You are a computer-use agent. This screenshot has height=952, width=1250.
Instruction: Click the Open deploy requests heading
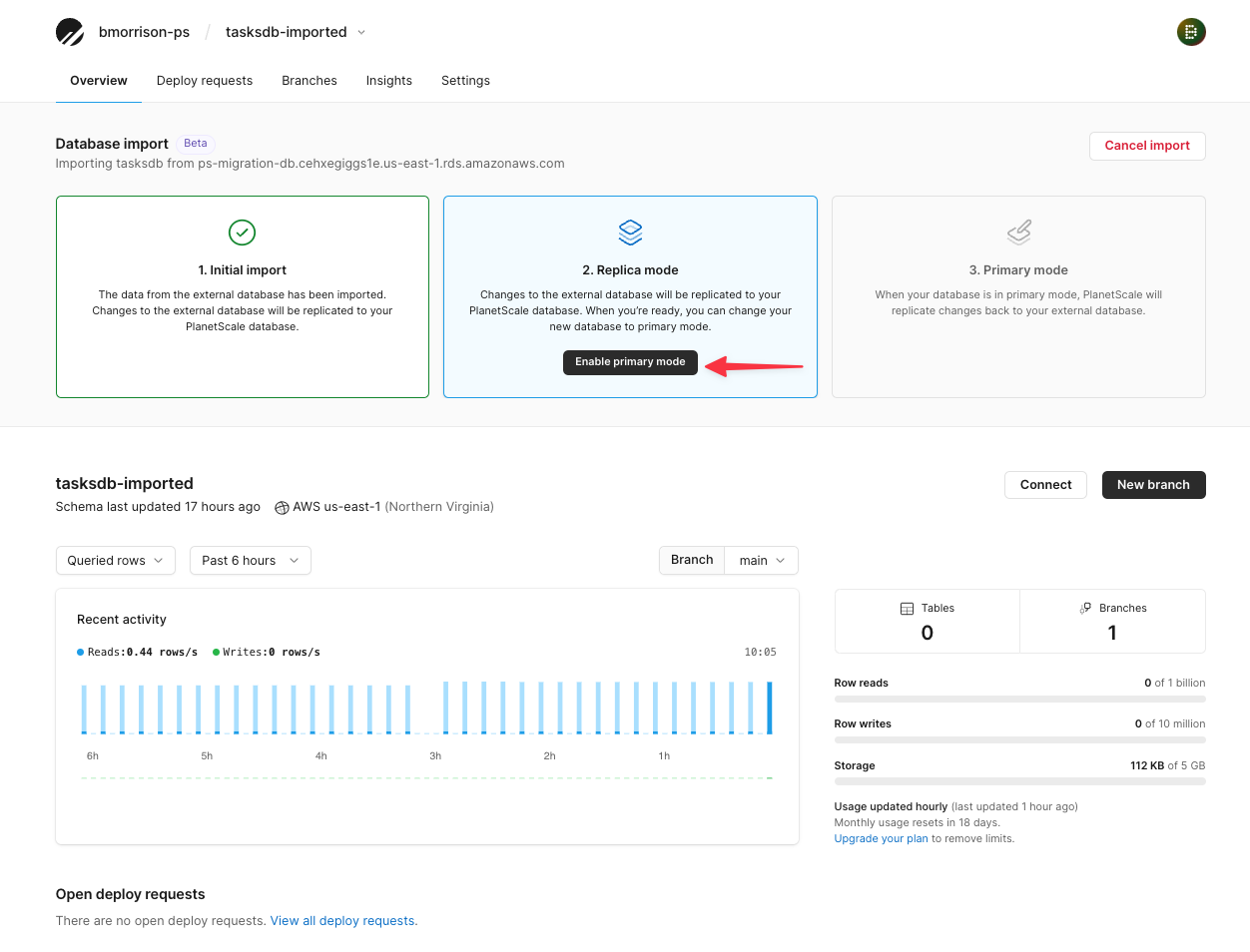(131, 895)
